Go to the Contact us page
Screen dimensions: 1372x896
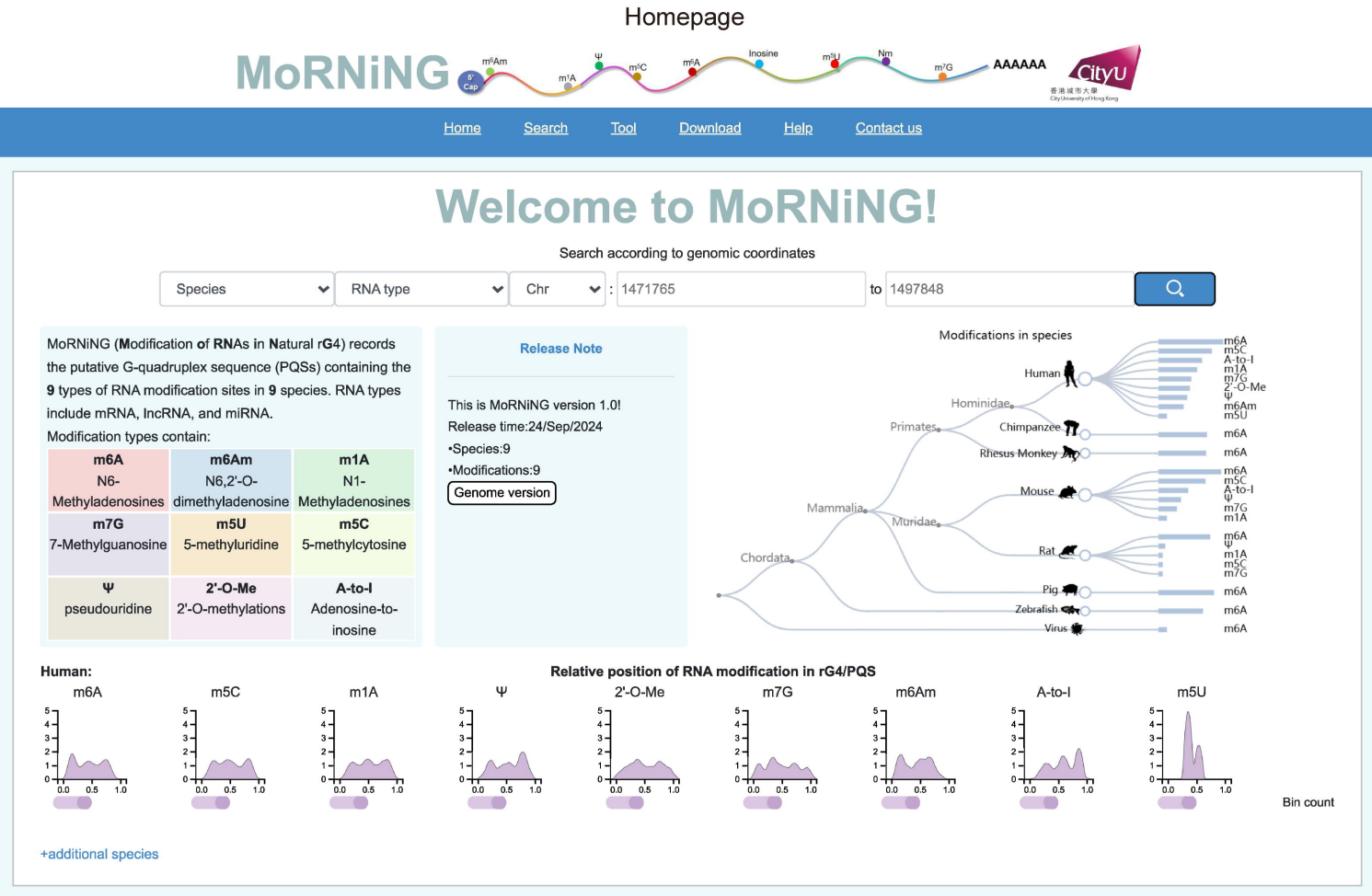pos(887,128)
